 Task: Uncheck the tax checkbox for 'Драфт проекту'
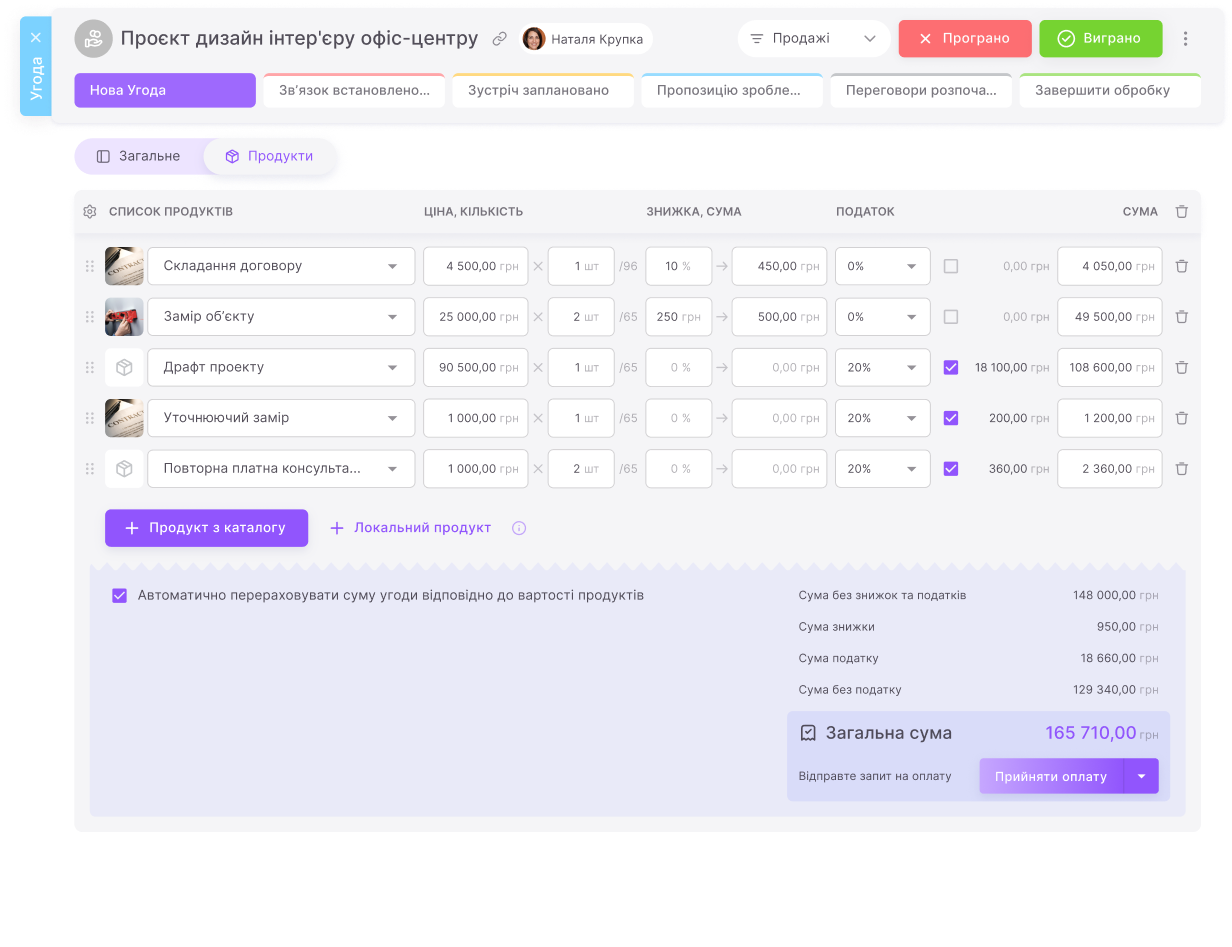[950, 367]
